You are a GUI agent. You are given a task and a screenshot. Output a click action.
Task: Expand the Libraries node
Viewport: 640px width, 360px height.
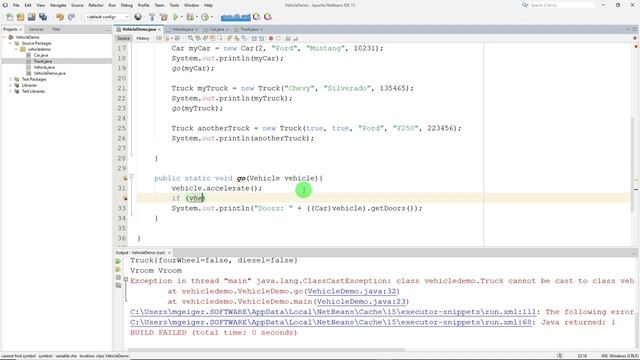(x=10, y=85)
